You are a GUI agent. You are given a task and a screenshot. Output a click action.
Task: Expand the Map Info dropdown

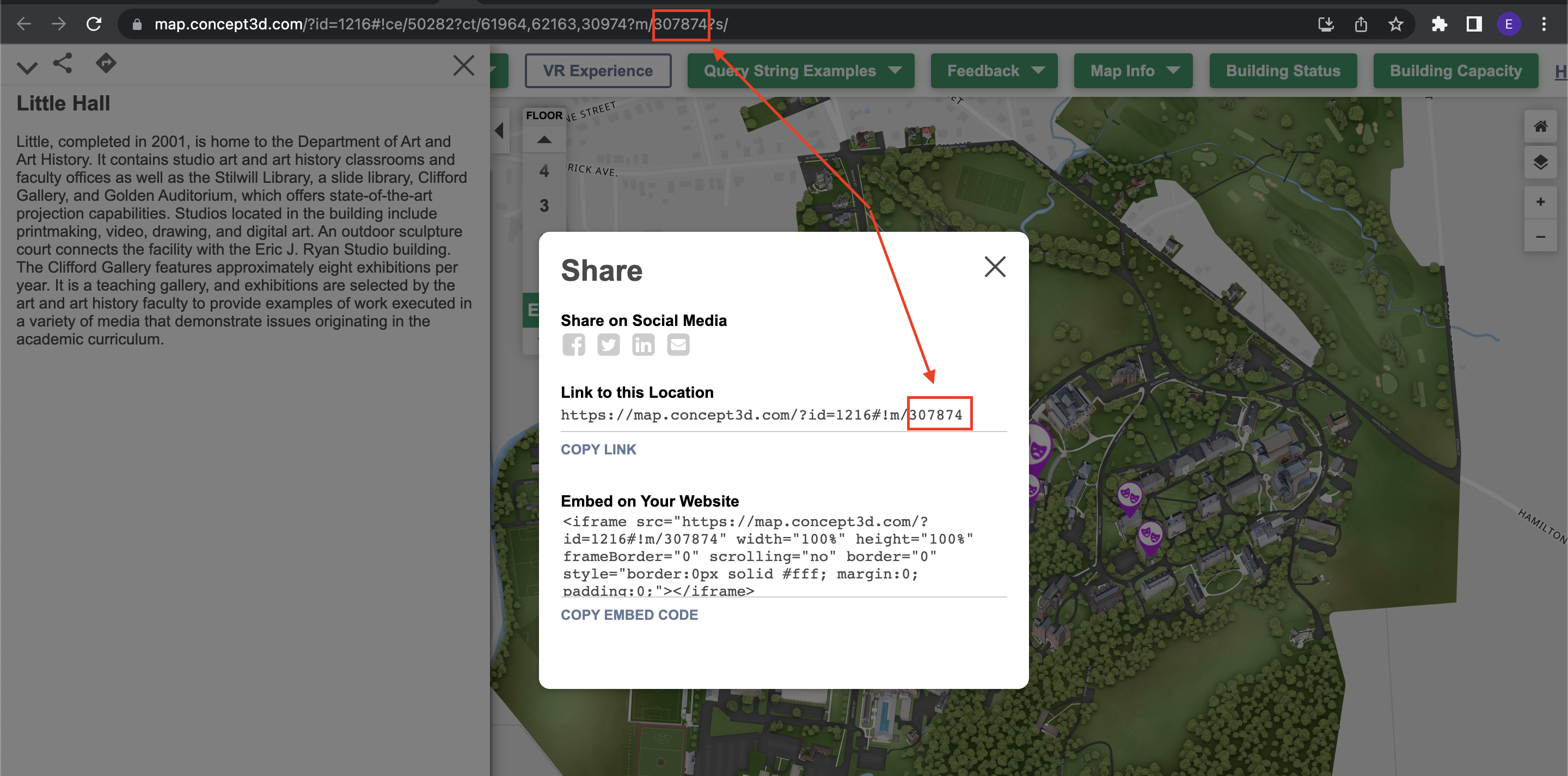(1133, 71)
